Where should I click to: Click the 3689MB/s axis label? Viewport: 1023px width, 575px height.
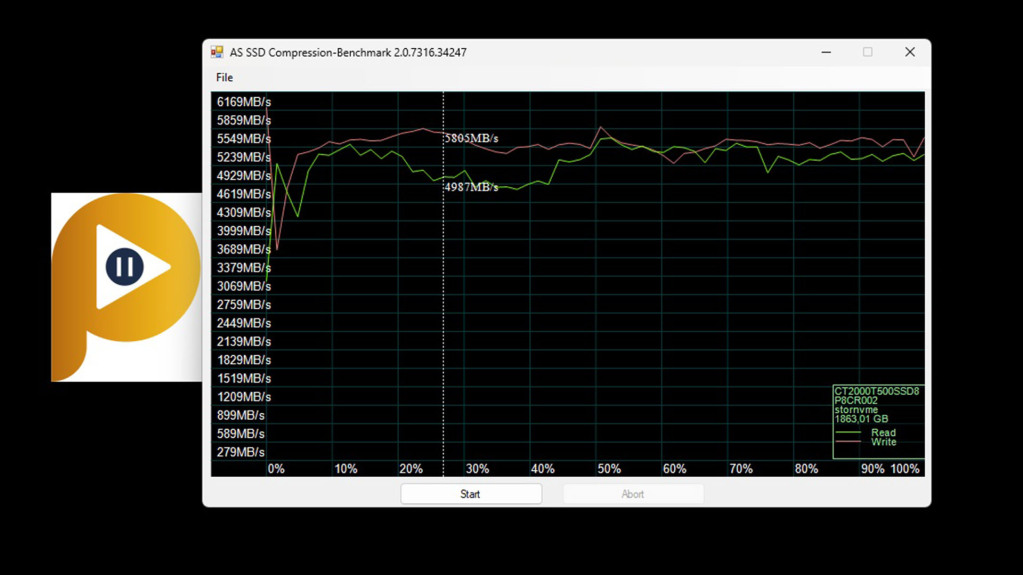coord(243,249)
